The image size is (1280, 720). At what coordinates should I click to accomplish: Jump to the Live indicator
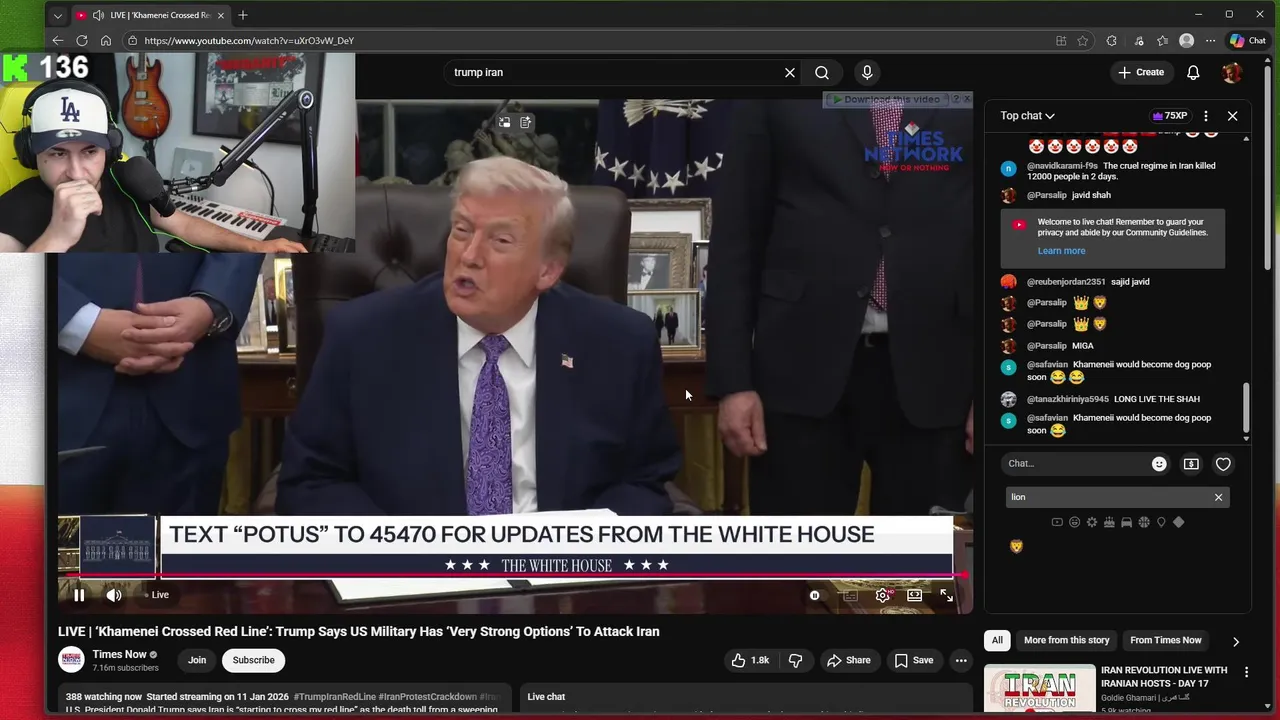coord(157,595)
